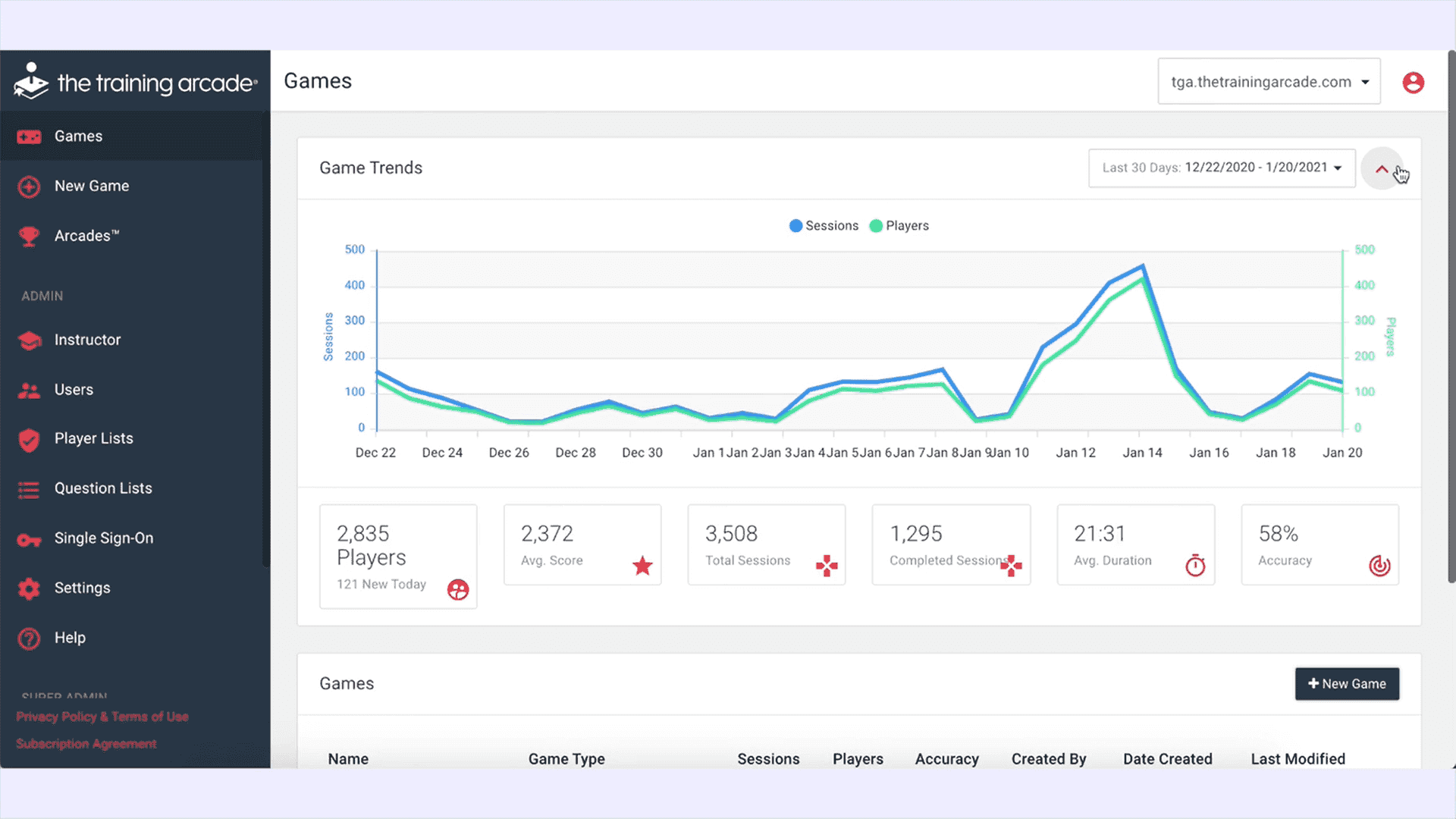
Task: Sort games table by Date Created column
Action: pos(1168,759)
